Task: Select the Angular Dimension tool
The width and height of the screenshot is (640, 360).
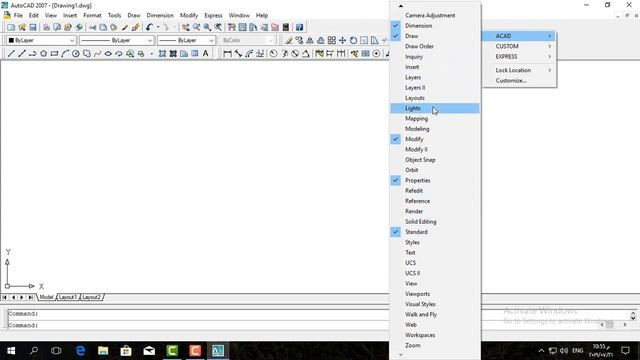Action: click(x=305, y=53)
